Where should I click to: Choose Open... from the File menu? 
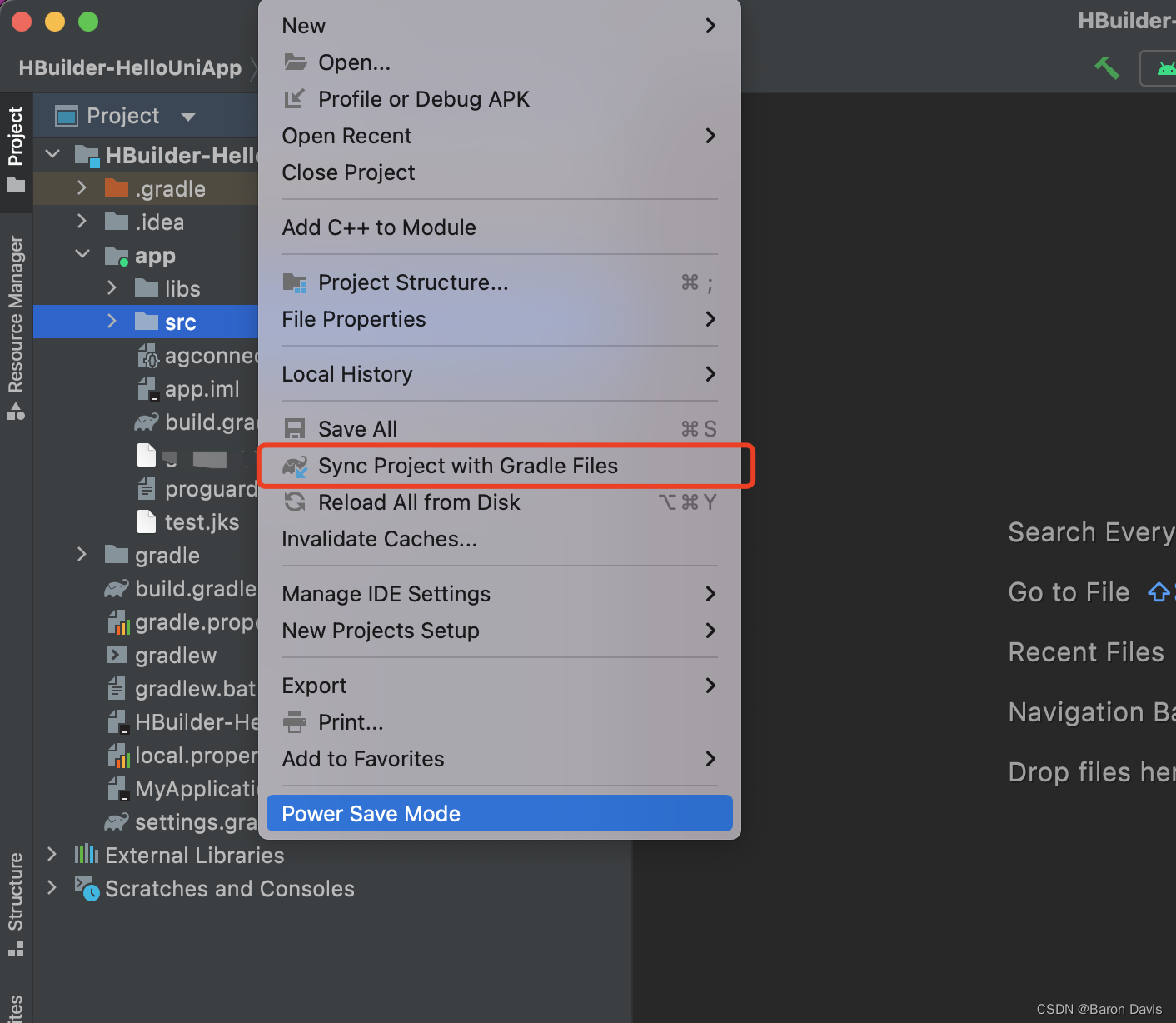(500, 62)
